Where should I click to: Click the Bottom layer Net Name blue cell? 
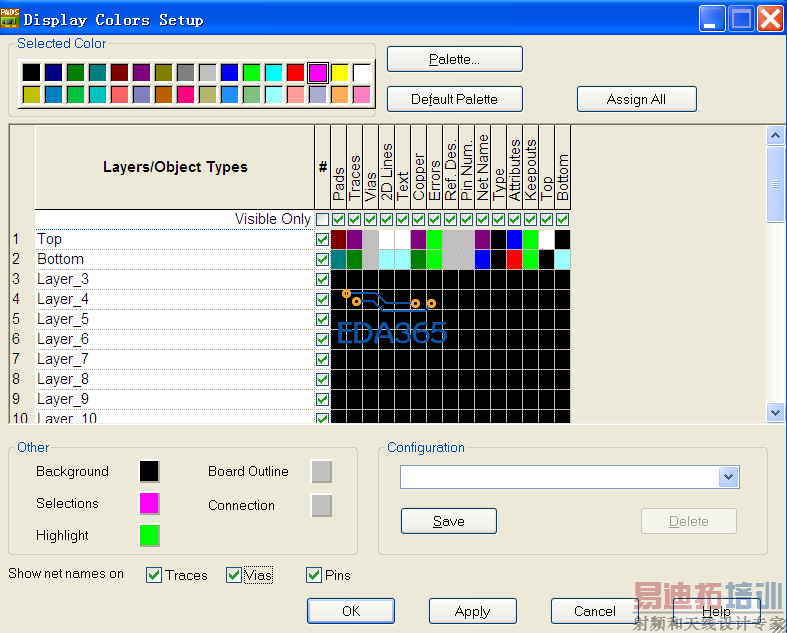[x=482, y=260]
